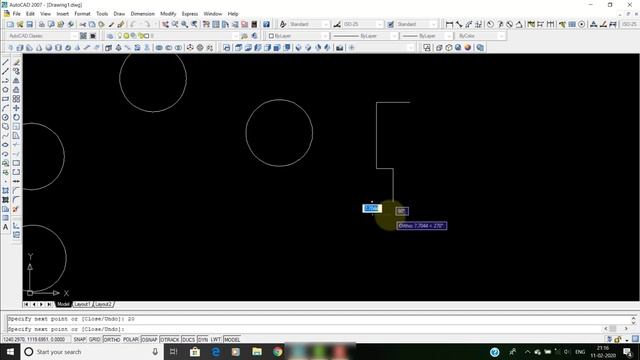Toggle ORTHO mode in status bar

(112, 340)
